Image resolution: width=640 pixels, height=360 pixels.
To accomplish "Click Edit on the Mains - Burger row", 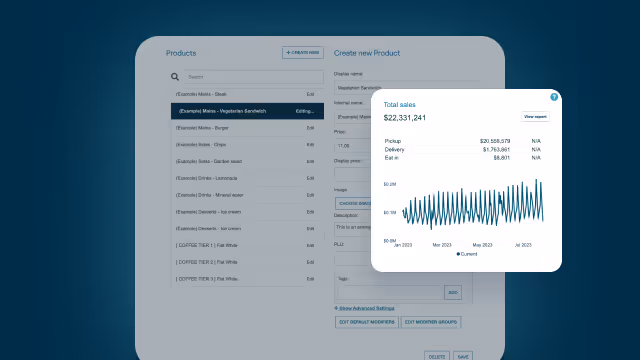I will [x=310, y=128].
